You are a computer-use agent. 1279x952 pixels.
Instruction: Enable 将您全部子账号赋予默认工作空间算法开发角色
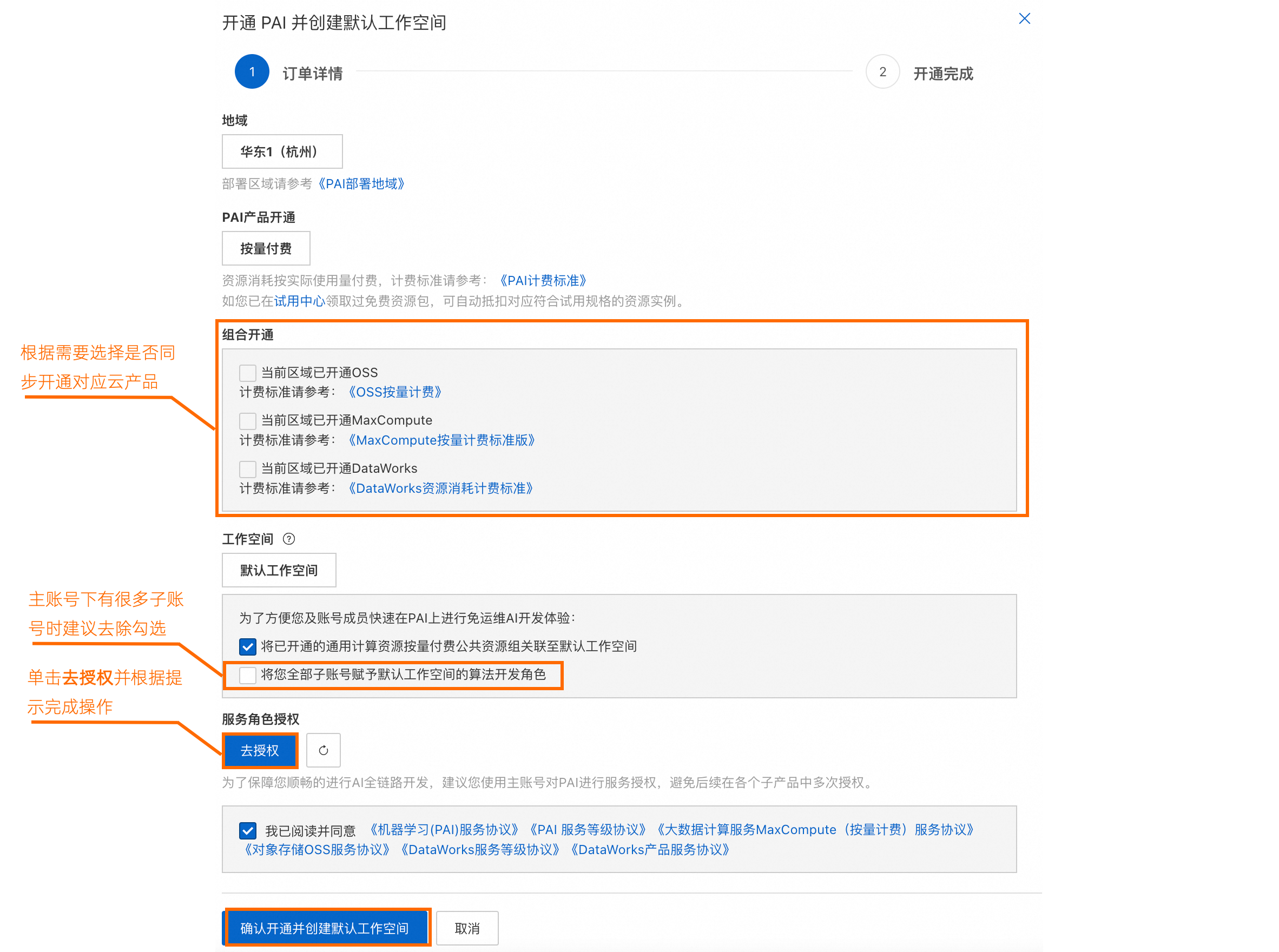[x=249, y=675]
